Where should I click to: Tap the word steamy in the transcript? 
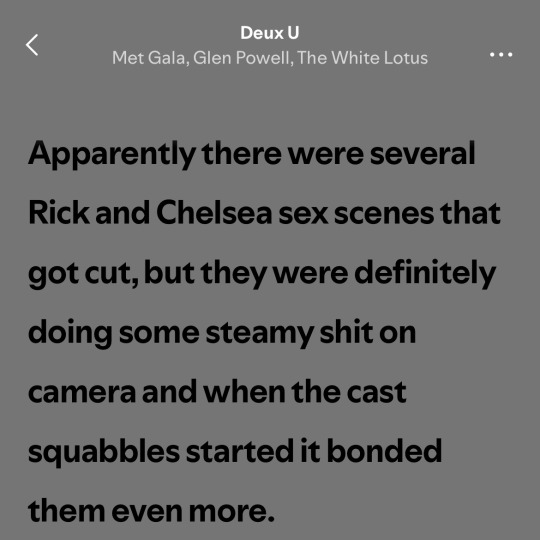260,333
